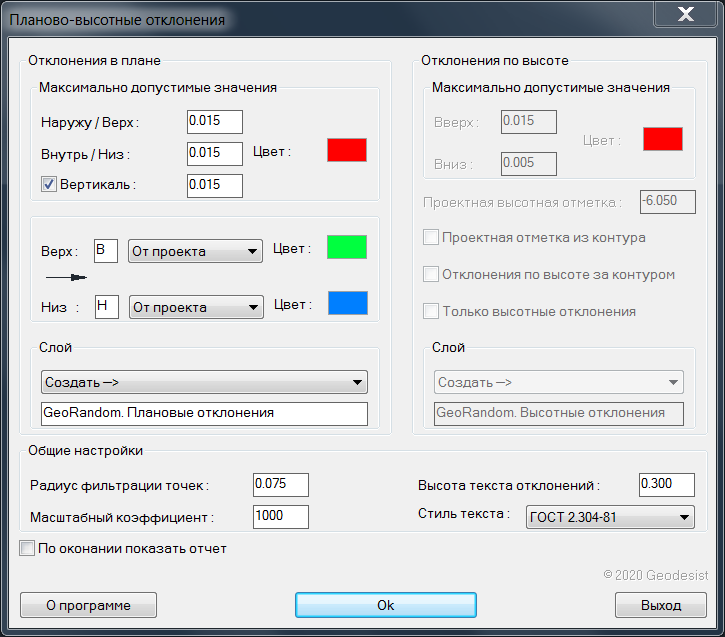Pick the blue Низ color swatch
This screenshot has width=725, height=637.
(347, 303)
